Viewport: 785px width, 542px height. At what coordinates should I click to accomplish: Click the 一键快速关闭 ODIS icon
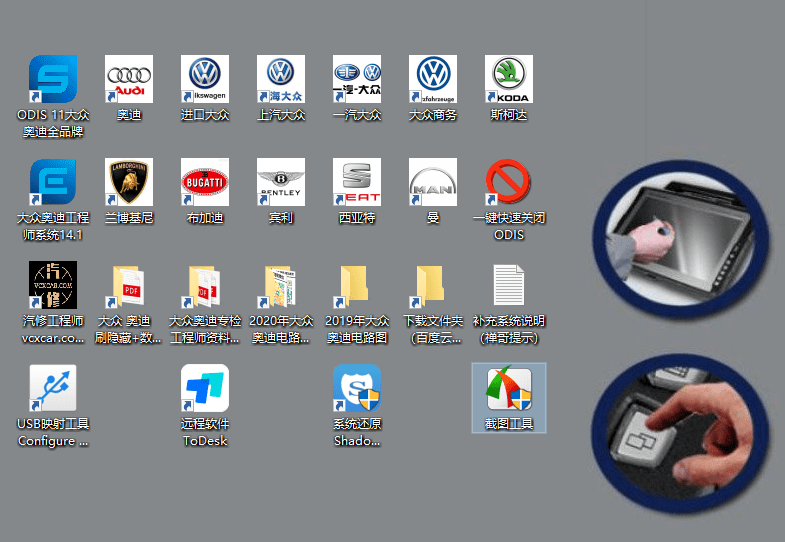point(509,183)
